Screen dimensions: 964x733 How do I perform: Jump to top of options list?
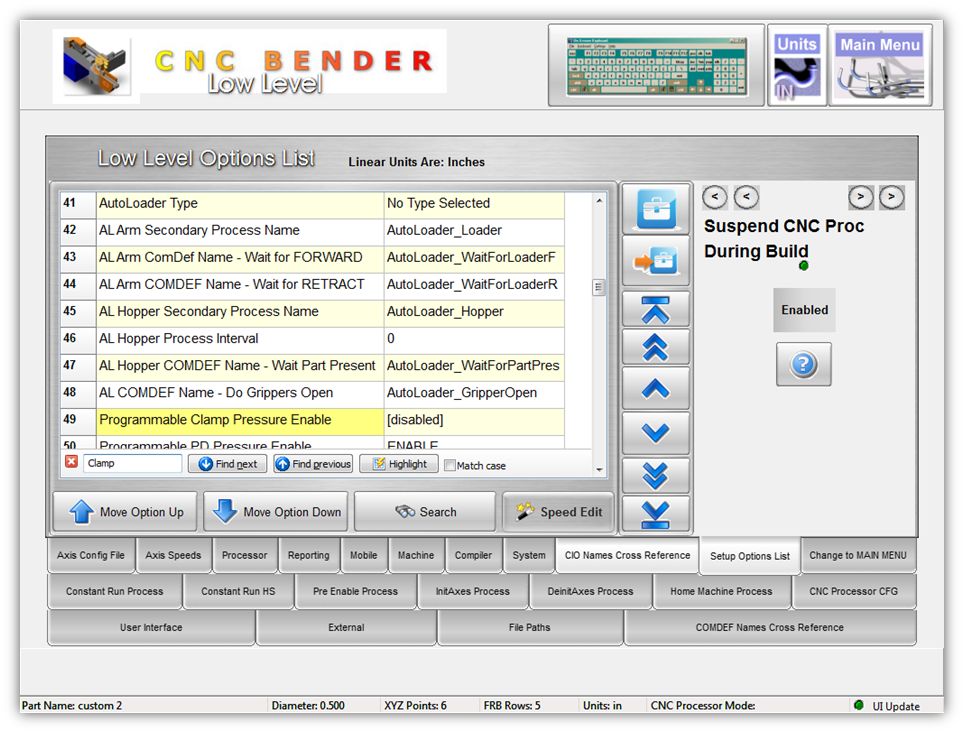(x=656, y=307)
